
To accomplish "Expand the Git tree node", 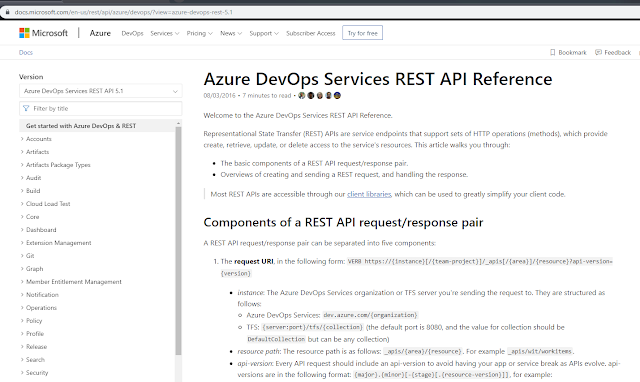I will click(x=22, y=256).
